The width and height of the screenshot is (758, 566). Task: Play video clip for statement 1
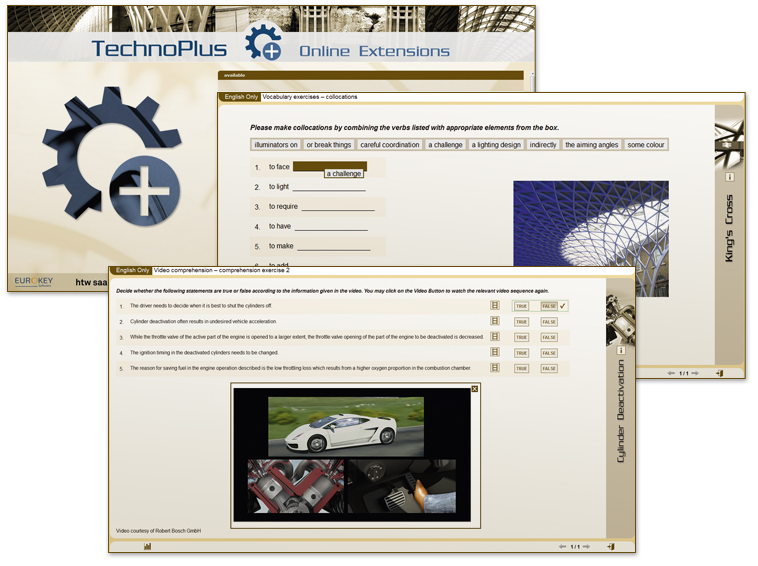coord(495,306)
